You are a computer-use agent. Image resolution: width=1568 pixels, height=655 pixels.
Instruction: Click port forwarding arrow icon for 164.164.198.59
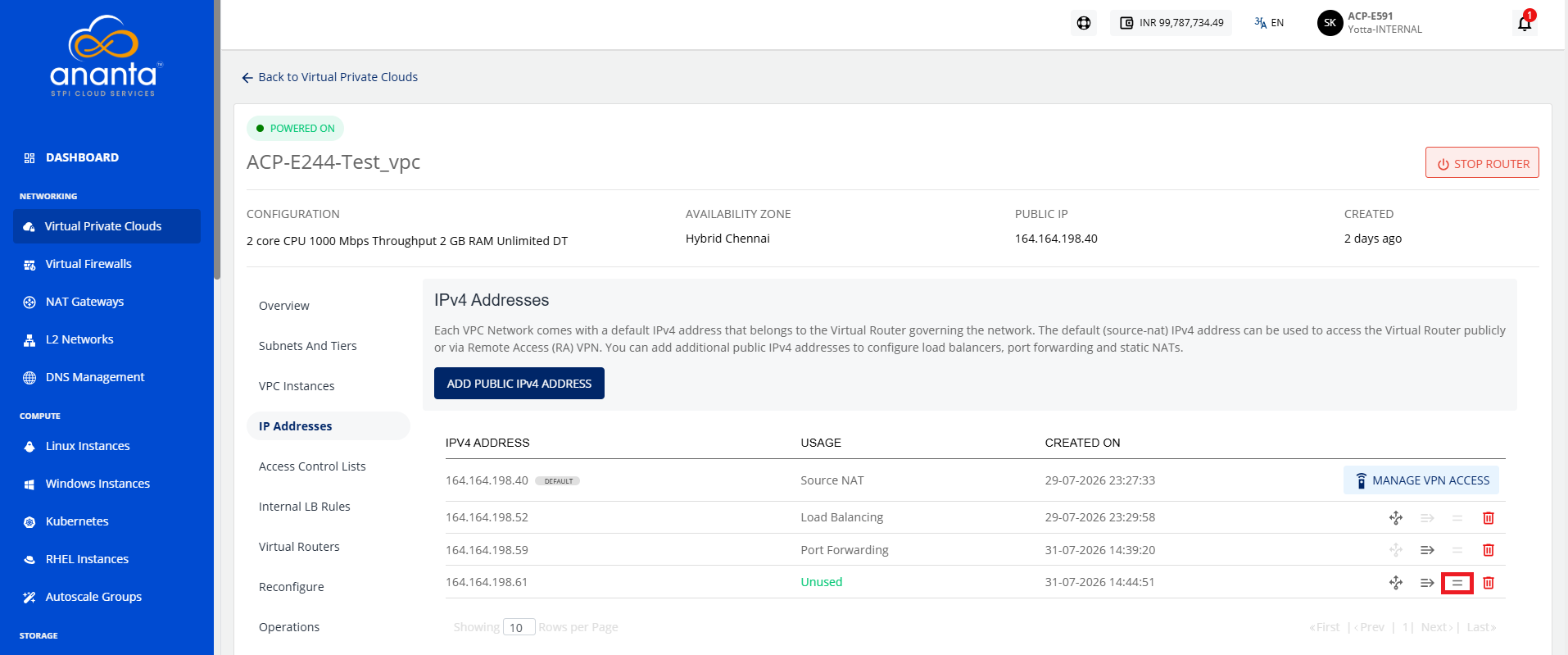1427,550
